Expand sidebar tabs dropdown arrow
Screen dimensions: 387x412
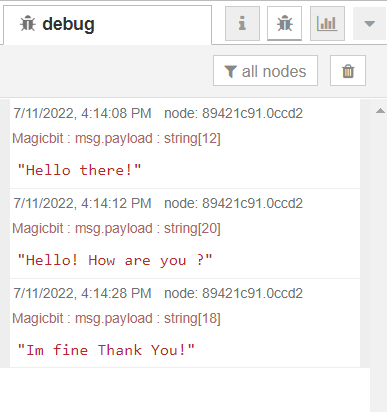[x=369, y=24]
